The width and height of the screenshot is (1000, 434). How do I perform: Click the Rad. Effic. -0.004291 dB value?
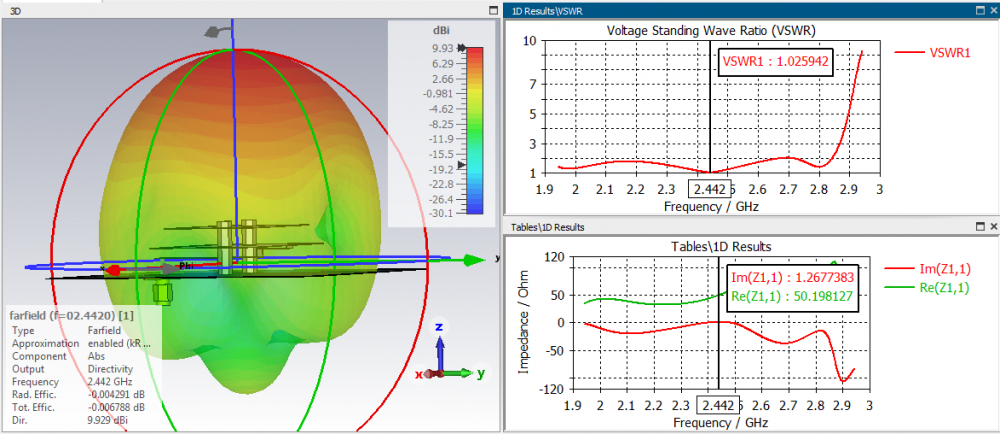point(115,394)
